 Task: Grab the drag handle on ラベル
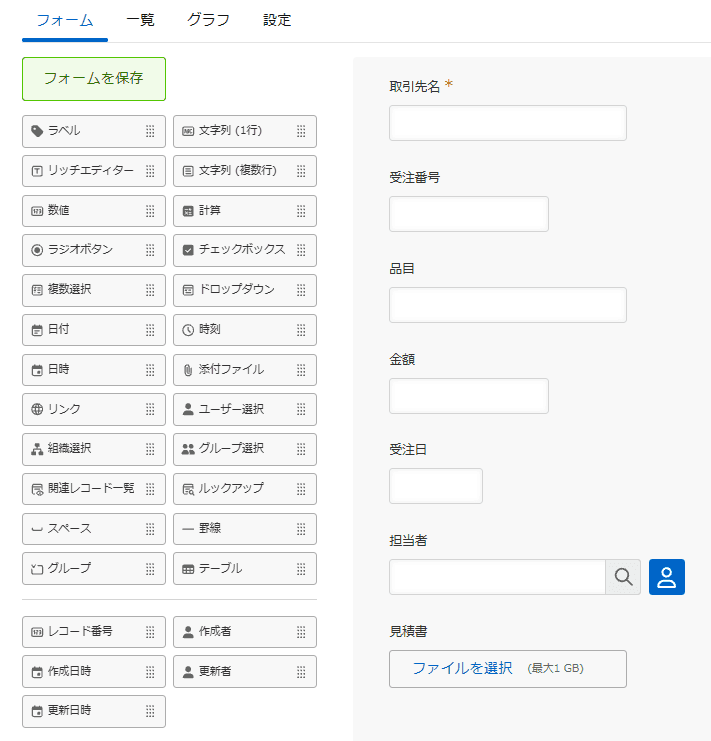[150, 131]
